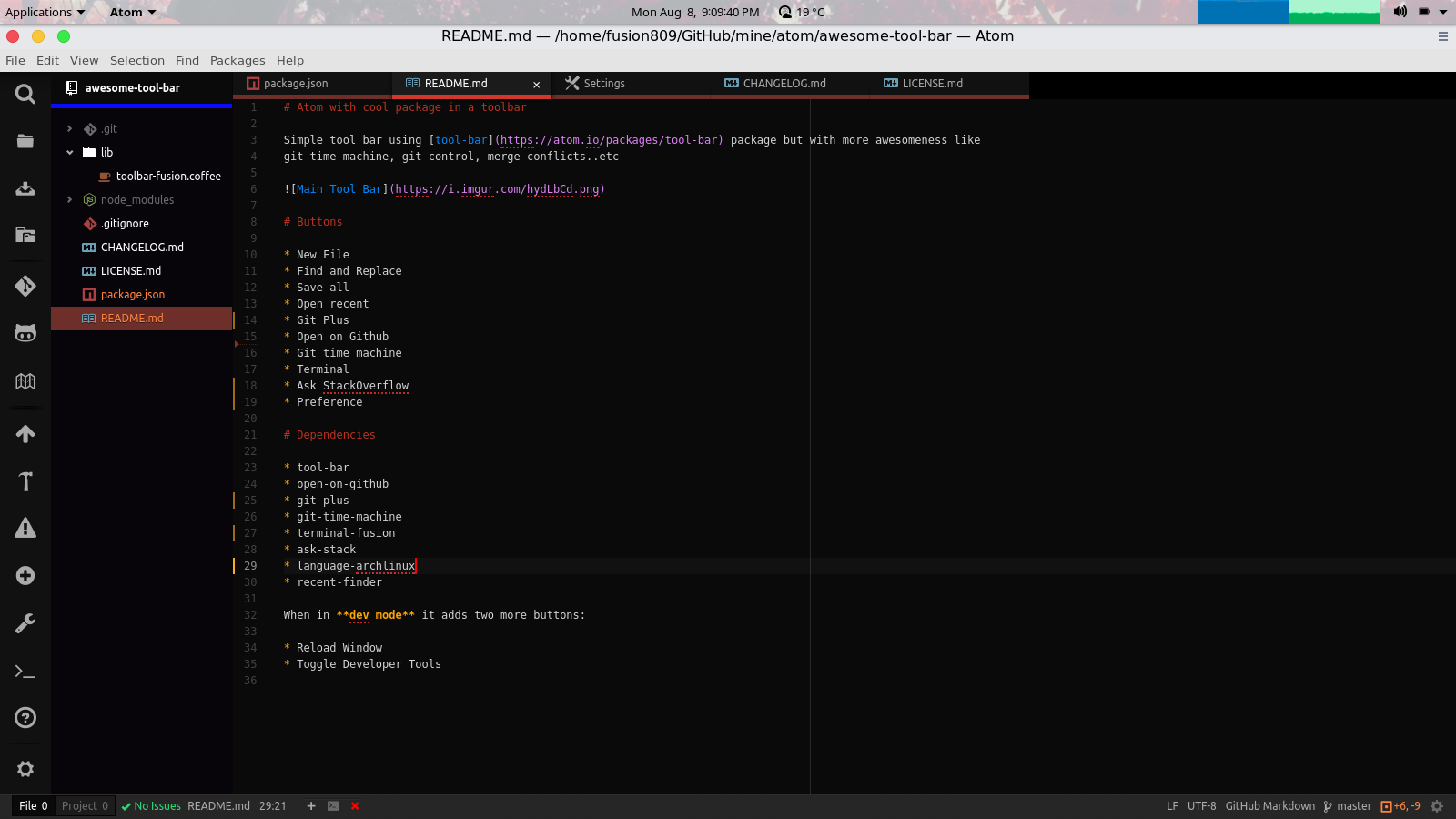Open package.json in the tree view
This screenshot has height=819, width=1456.
(x=133, y=295)
